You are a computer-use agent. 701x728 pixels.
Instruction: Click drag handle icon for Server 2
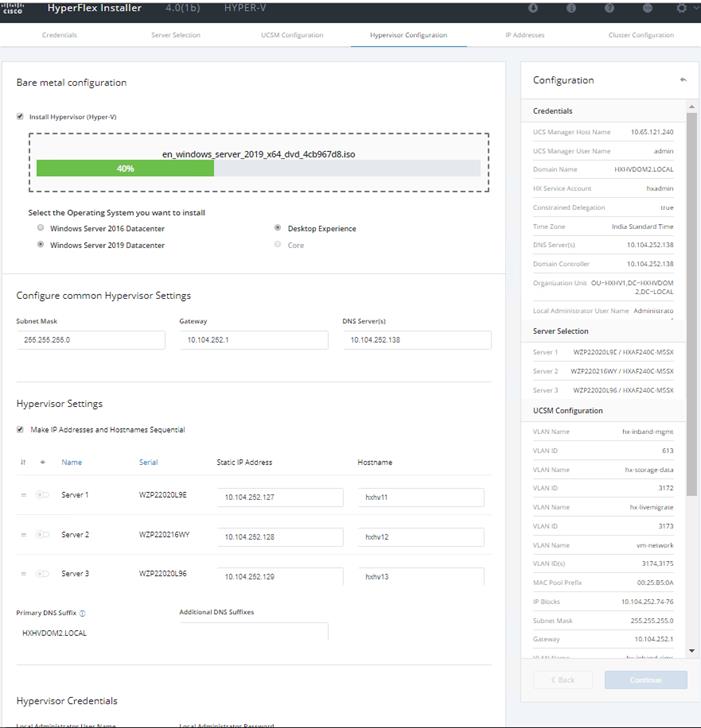click(x=23, y=534)
